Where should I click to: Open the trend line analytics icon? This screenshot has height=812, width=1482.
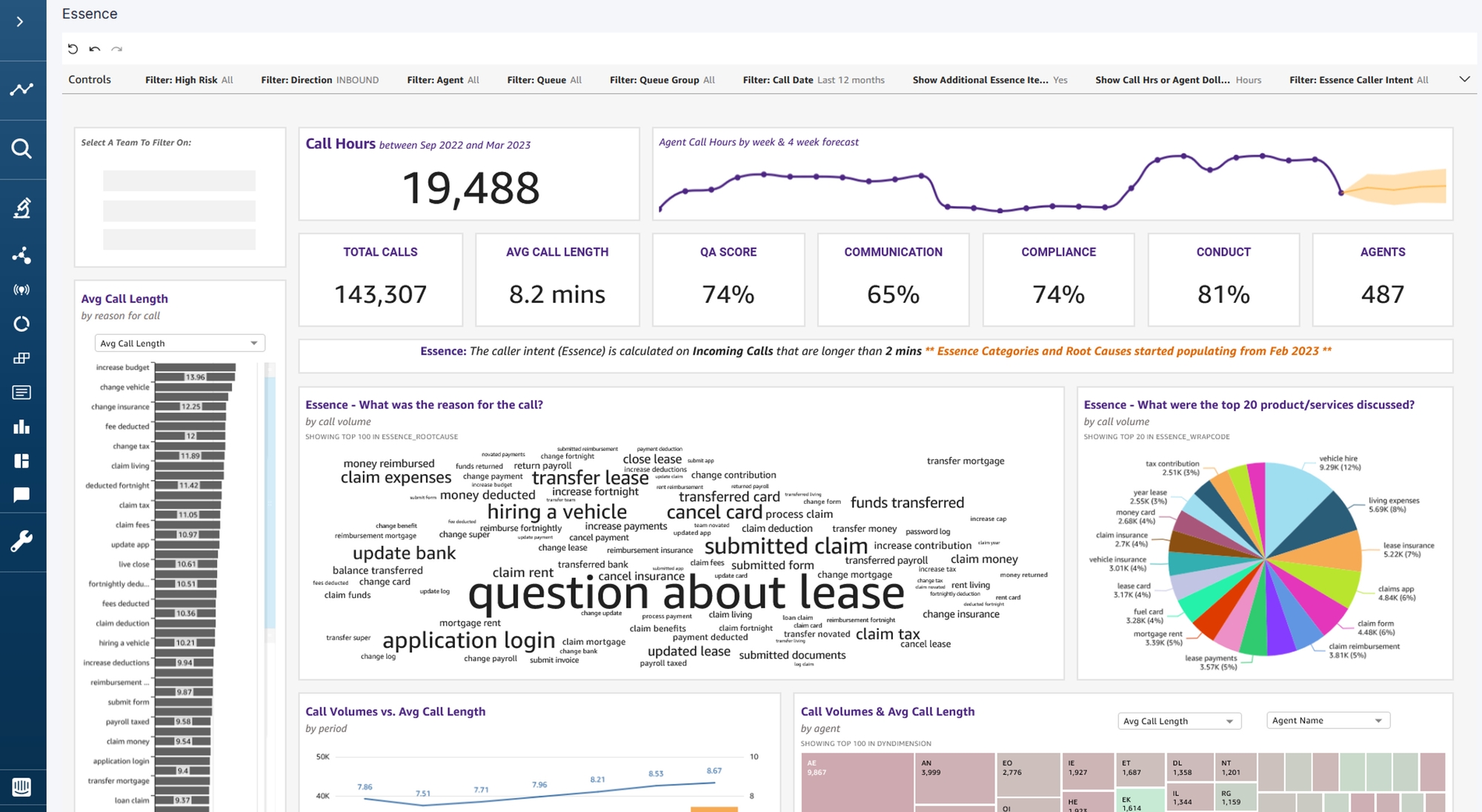click(21, 90)
